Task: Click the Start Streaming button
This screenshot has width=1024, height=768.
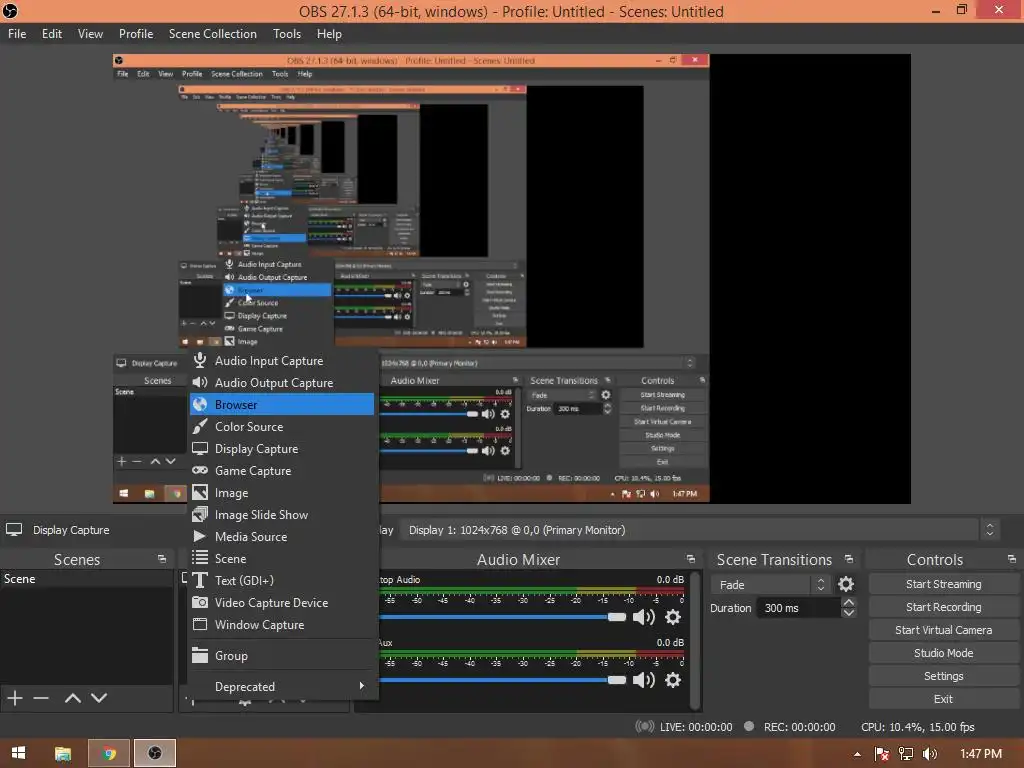Action: [944, 584]
